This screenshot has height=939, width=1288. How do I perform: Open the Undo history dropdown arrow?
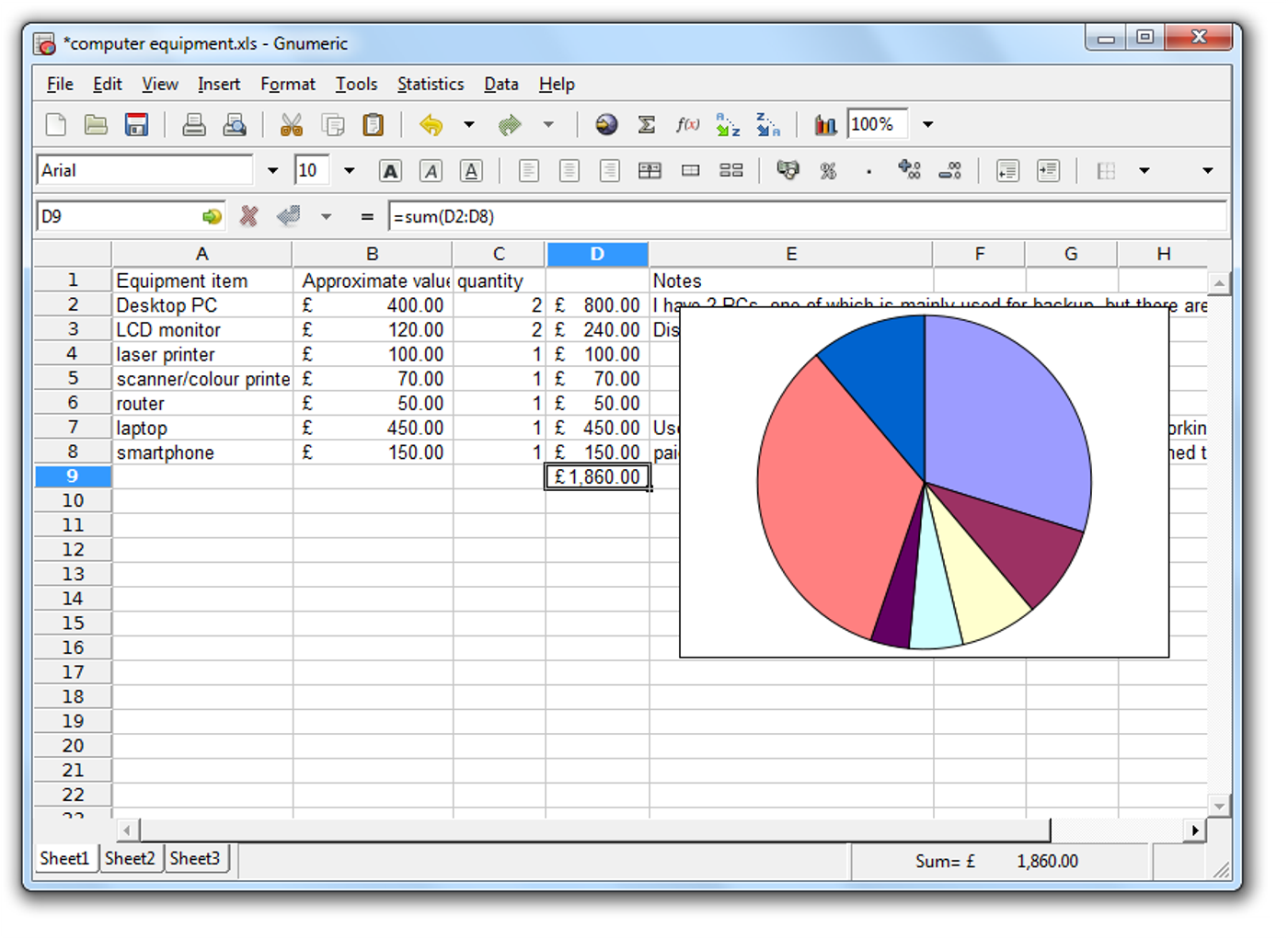click(469, 124)
